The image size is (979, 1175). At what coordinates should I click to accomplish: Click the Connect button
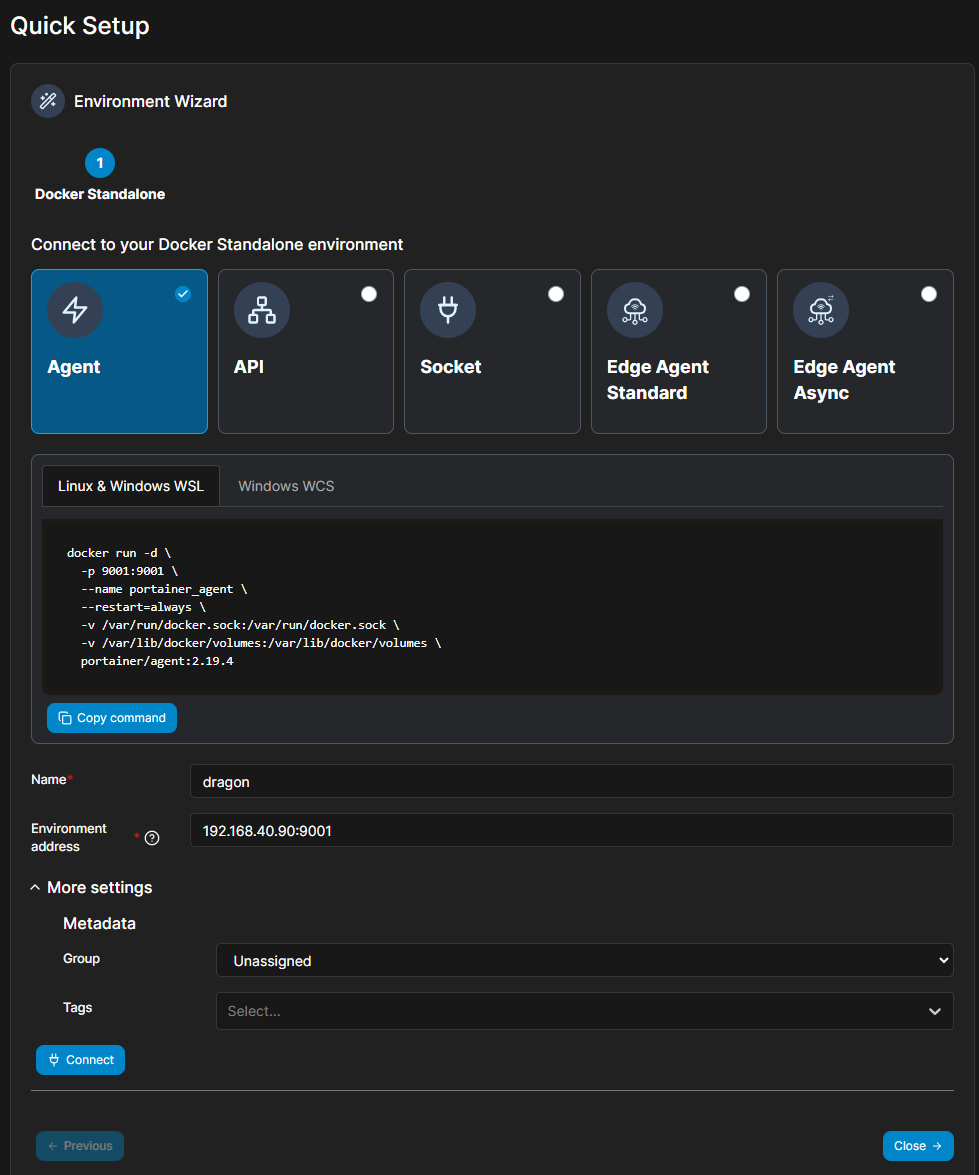point(80,1060)
